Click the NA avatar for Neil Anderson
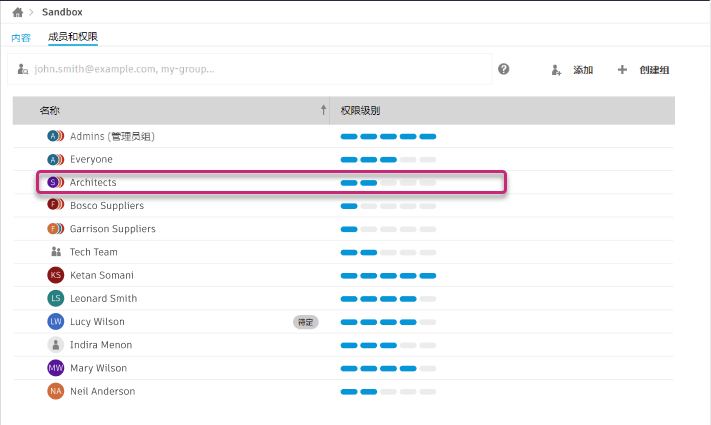Image resolution: width=711 pixels, height=425 pixels. [x=55, y=391]
